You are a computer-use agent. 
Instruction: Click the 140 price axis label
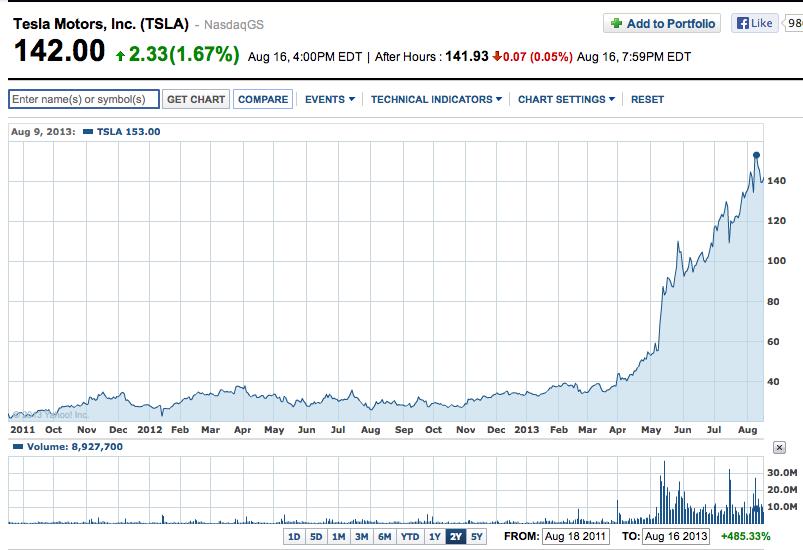pyautogui.click(x=776, y=181)
